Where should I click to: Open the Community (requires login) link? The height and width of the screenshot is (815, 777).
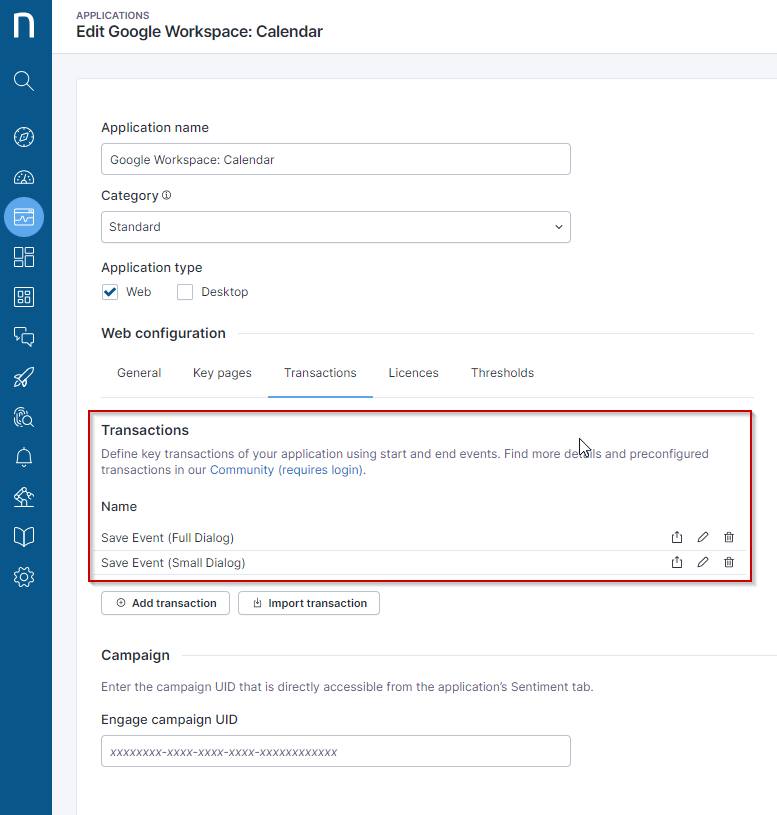click(286, 470)
